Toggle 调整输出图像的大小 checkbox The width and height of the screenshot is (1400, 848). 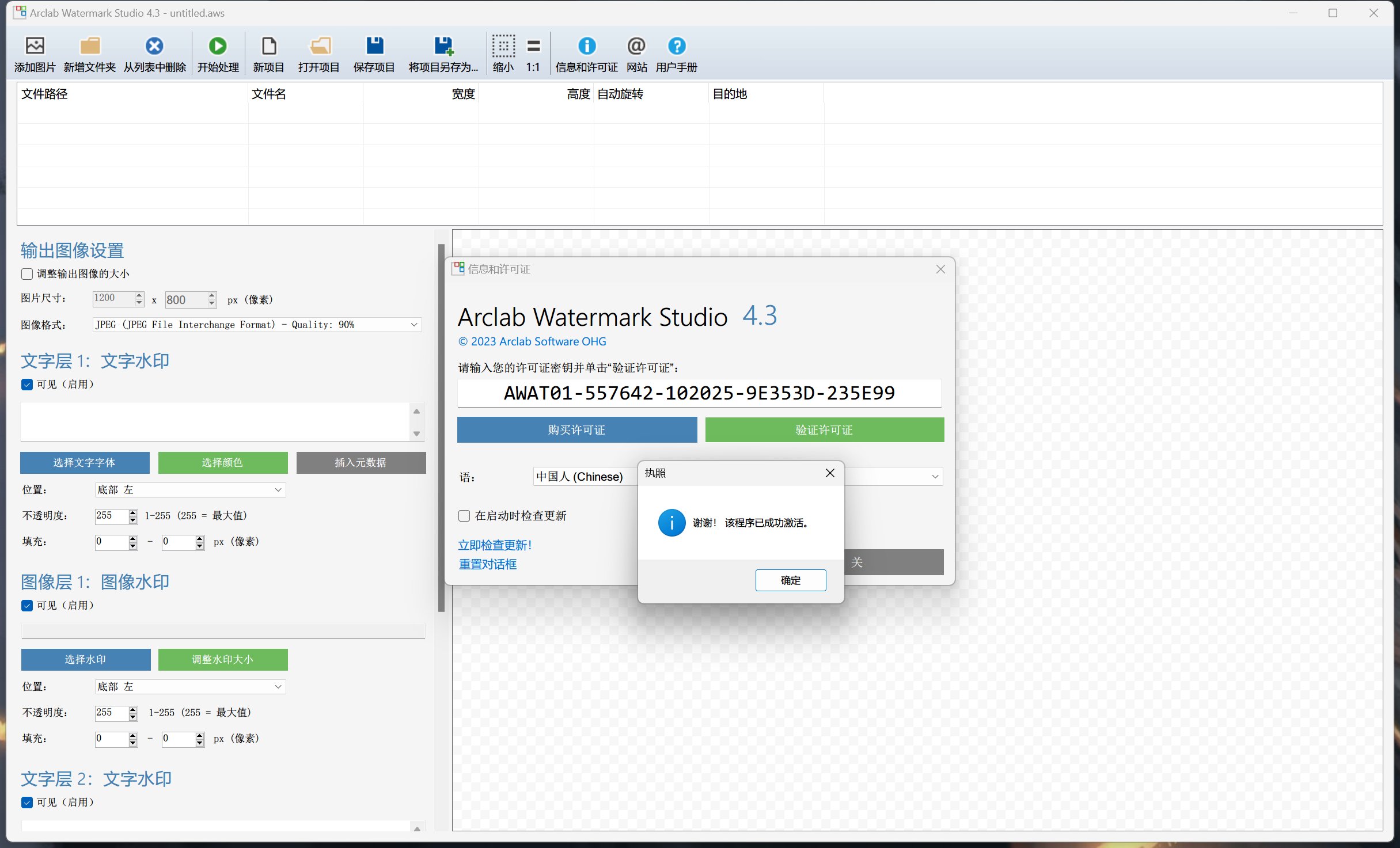[27, 273]
